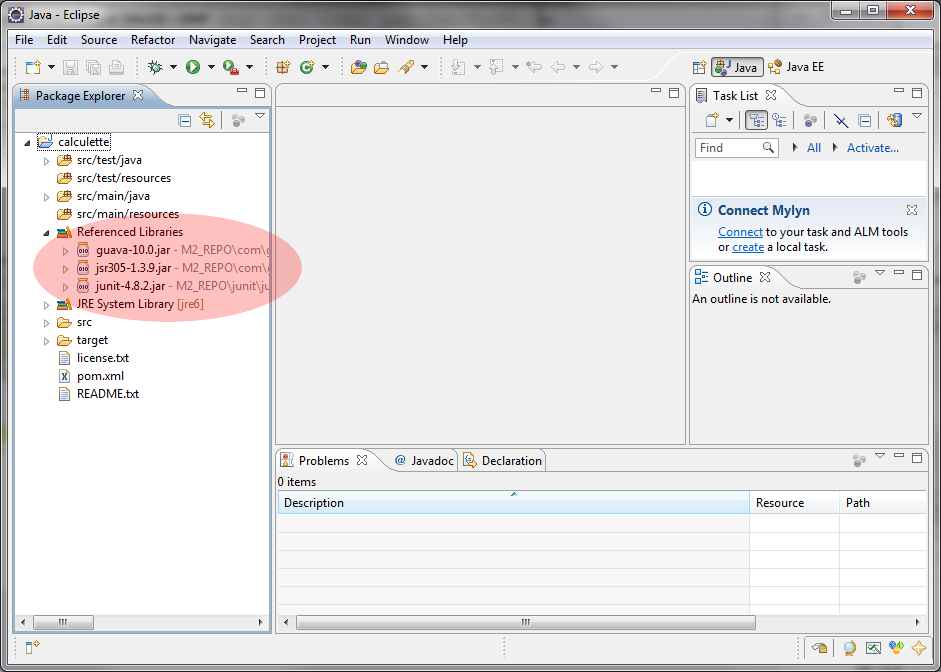Viewport: 941px width, 672px height.
Task: Switch to the Java EE perspective
Action: click(x=796, y=67)
